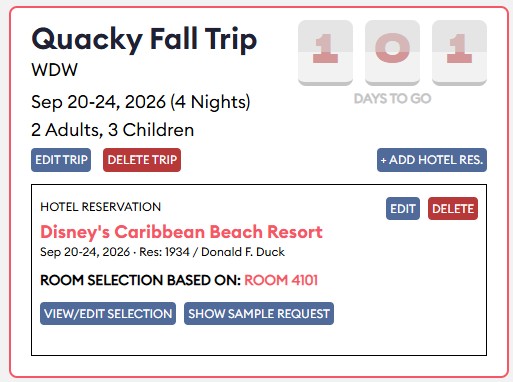Click the Days To Go label
Viewport: 513px width, 382px height.
point(392,99)
